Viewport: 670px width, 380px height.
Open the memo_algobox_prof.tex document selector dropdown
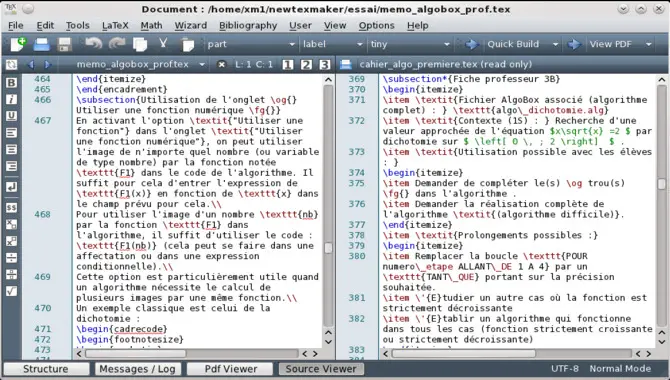click(202, 65)
